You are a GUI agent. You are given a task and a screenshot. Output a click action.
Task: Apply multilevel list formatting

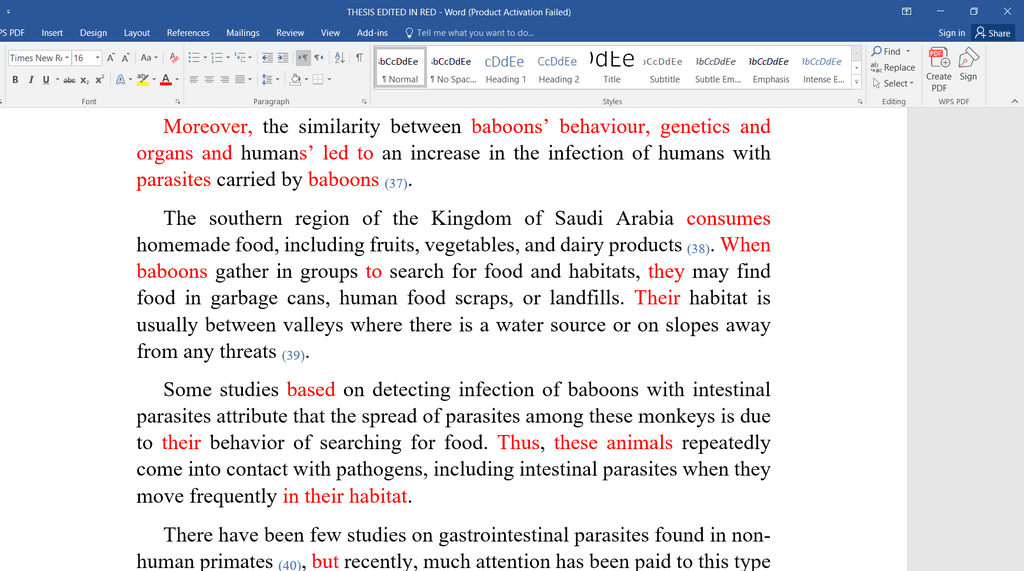click(240, 57)
